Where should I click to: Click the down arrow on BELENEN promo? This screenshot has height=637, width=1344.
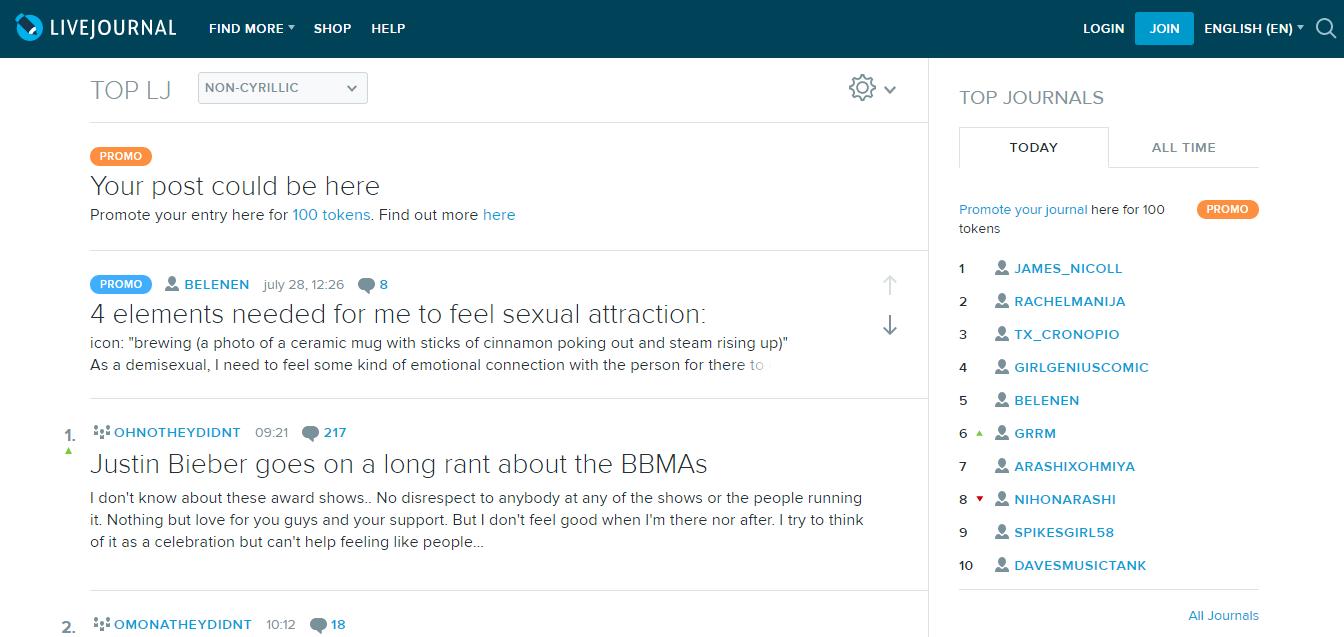(890, 325)
